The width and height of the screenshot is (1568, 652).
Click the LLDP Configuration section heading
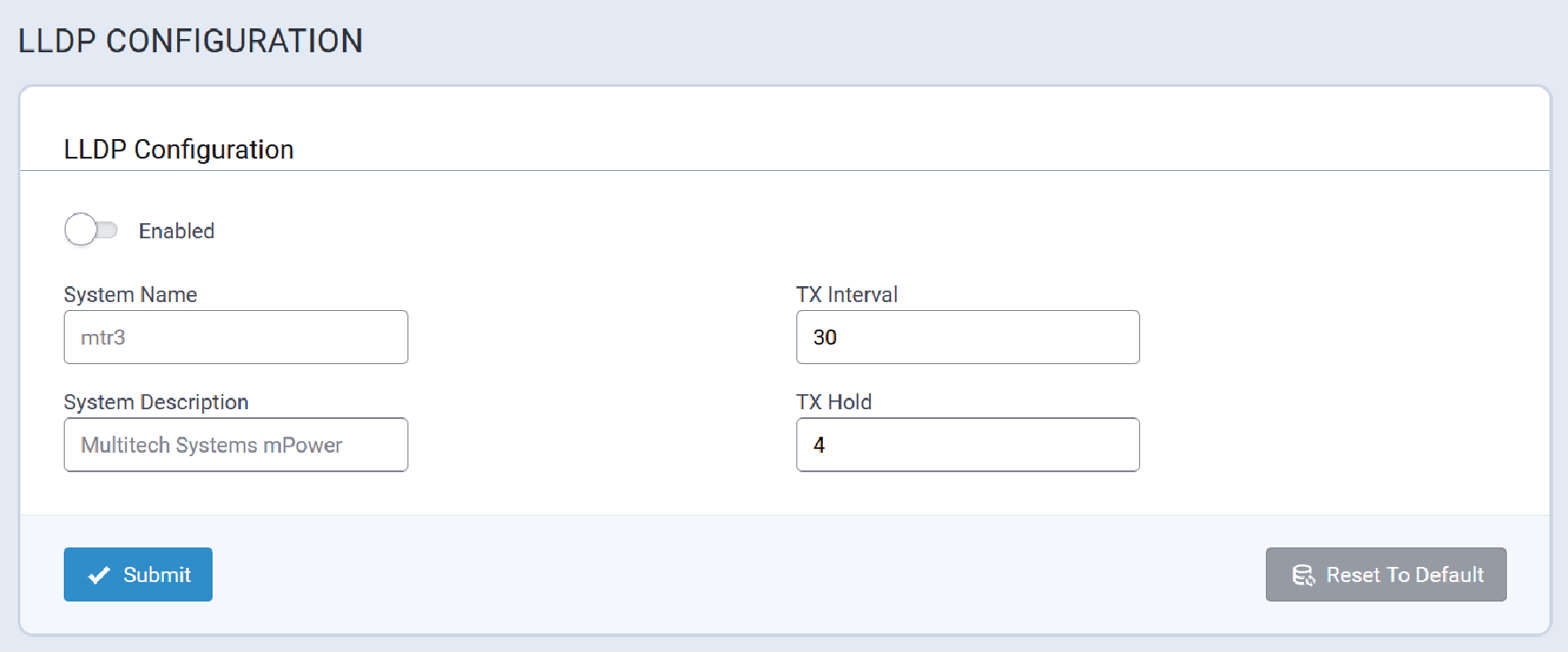click(x=178, y=150)
